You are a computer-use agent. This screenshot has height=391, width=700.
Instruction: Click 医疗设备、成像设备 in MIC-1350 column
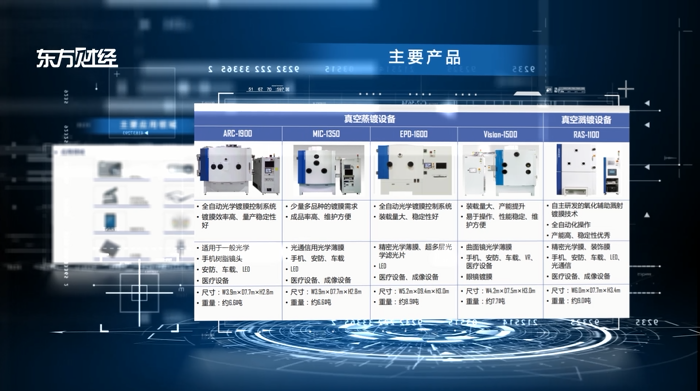coord(321,280)
